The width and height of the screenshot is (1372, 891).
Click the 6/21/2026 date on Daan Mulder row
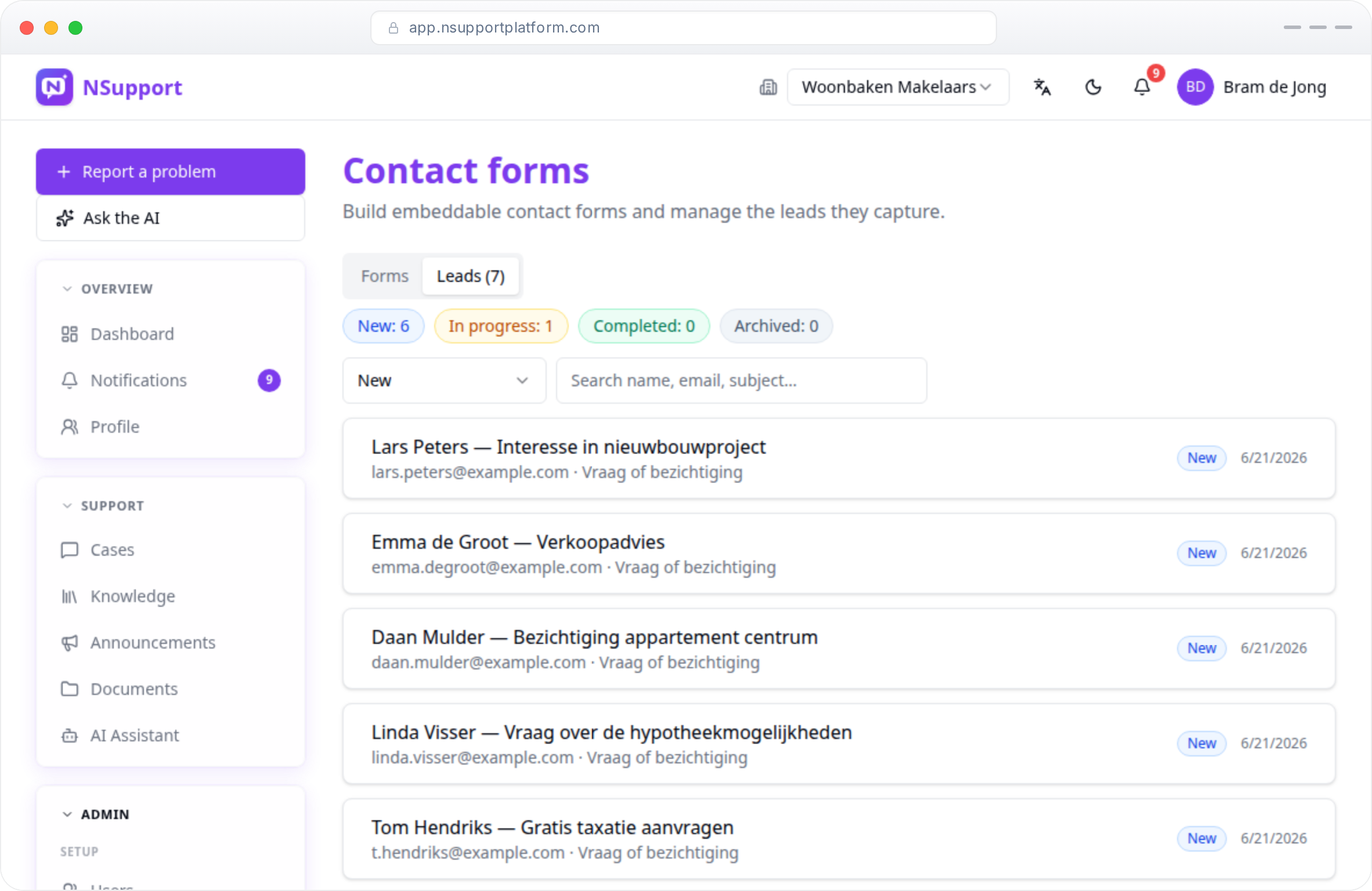(x=1274, y=649)
